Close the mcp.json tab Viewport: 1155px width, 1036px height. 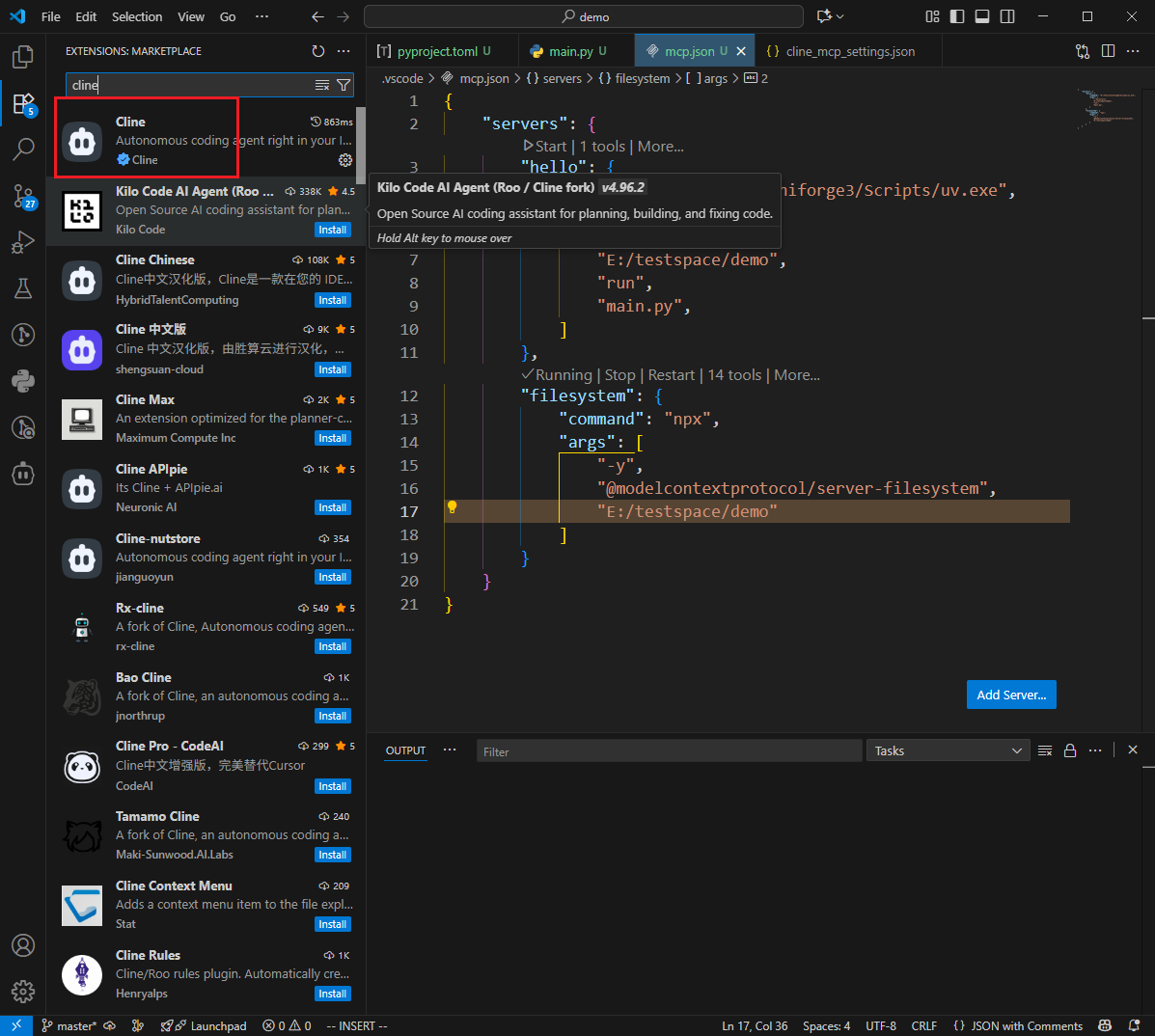[x=741, y=51]
